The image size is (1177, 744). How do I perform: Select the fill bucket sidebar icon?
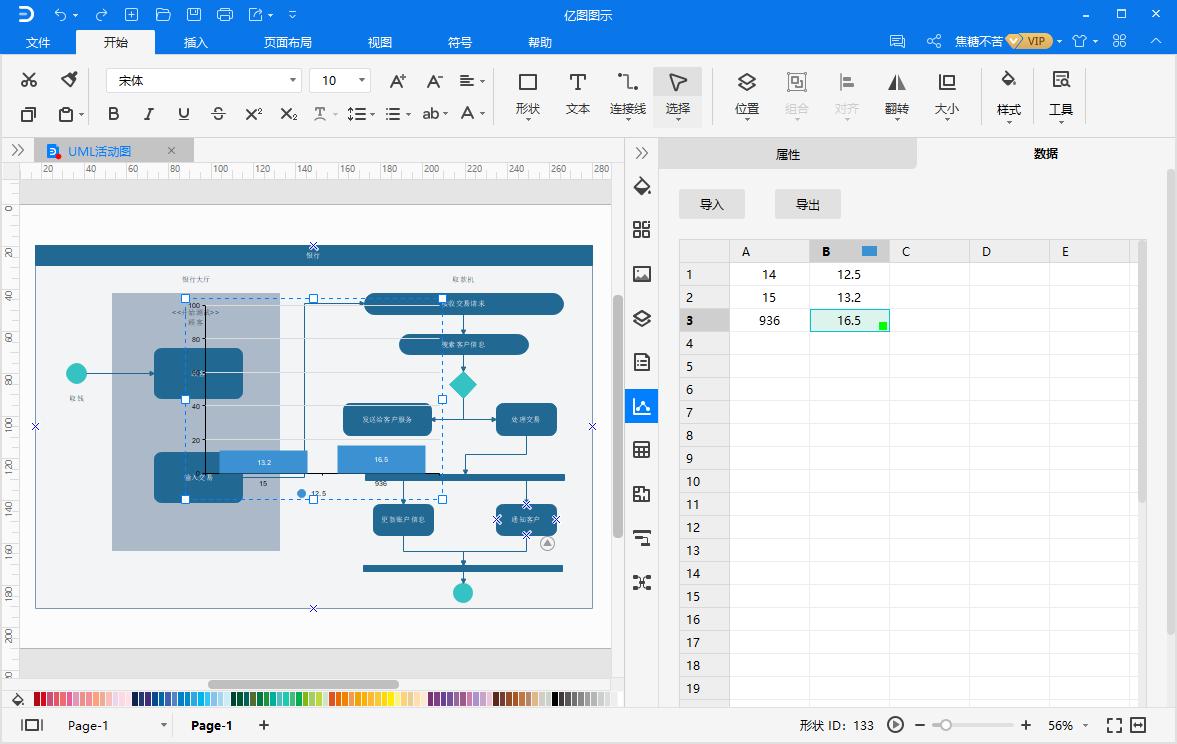tap(642, 186)
